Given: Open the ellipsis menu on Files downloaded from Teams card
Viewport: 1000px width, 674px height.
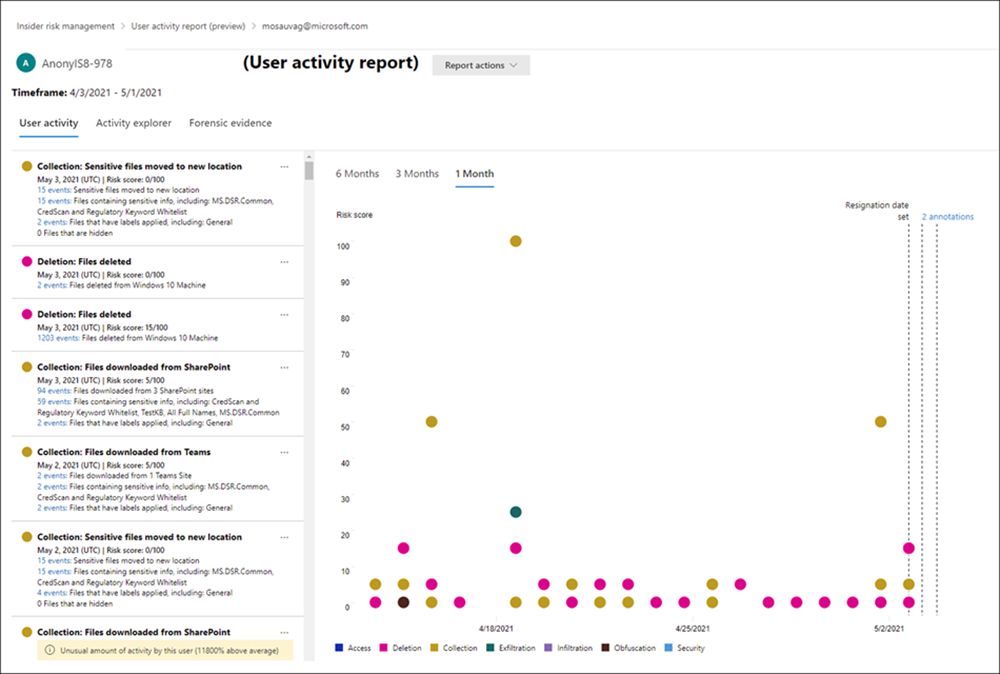Looking at the screenshot, I should [x=284, y=451].
